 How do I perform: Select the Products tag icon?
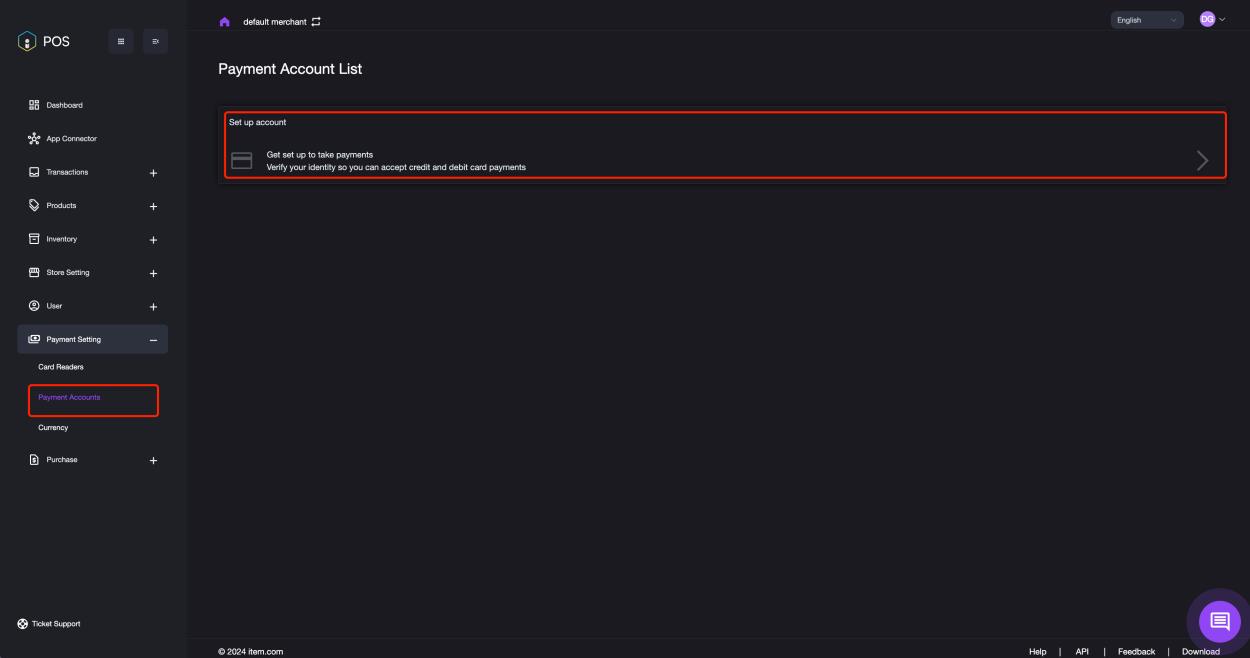point(33,205)
